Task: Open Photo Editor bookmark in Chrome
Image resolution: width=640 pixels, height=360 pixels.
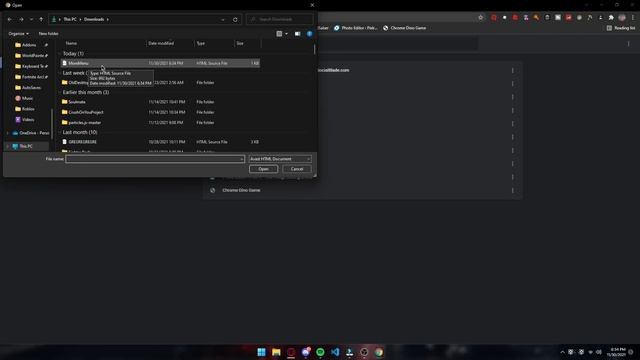Action: 356,28
